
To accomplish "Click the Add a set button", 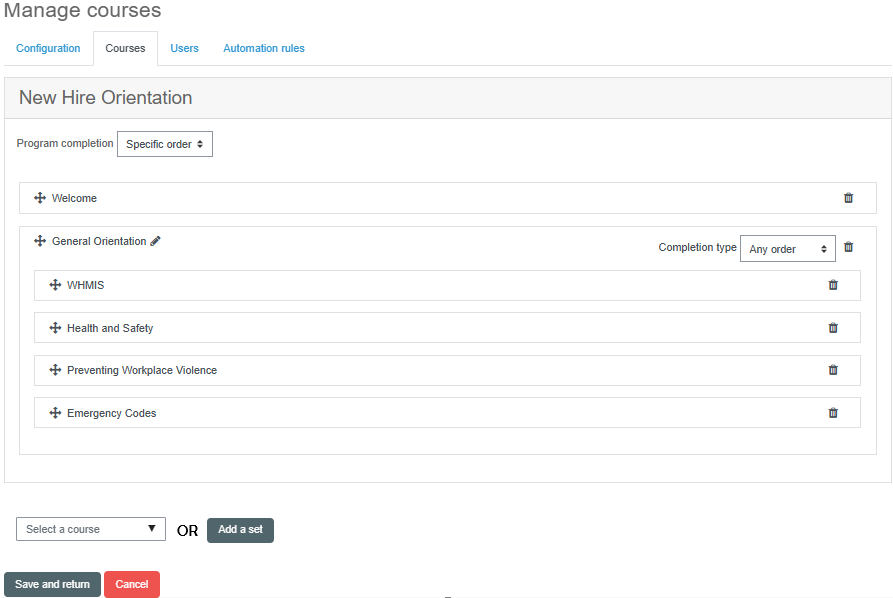I will point(240,530).
